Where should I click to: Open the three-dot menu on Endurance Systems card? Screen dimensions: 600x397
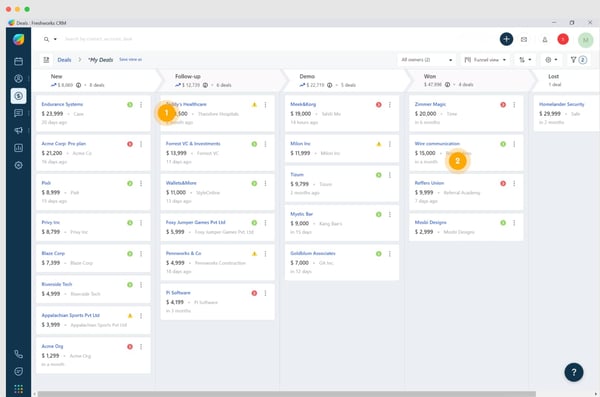141,105
